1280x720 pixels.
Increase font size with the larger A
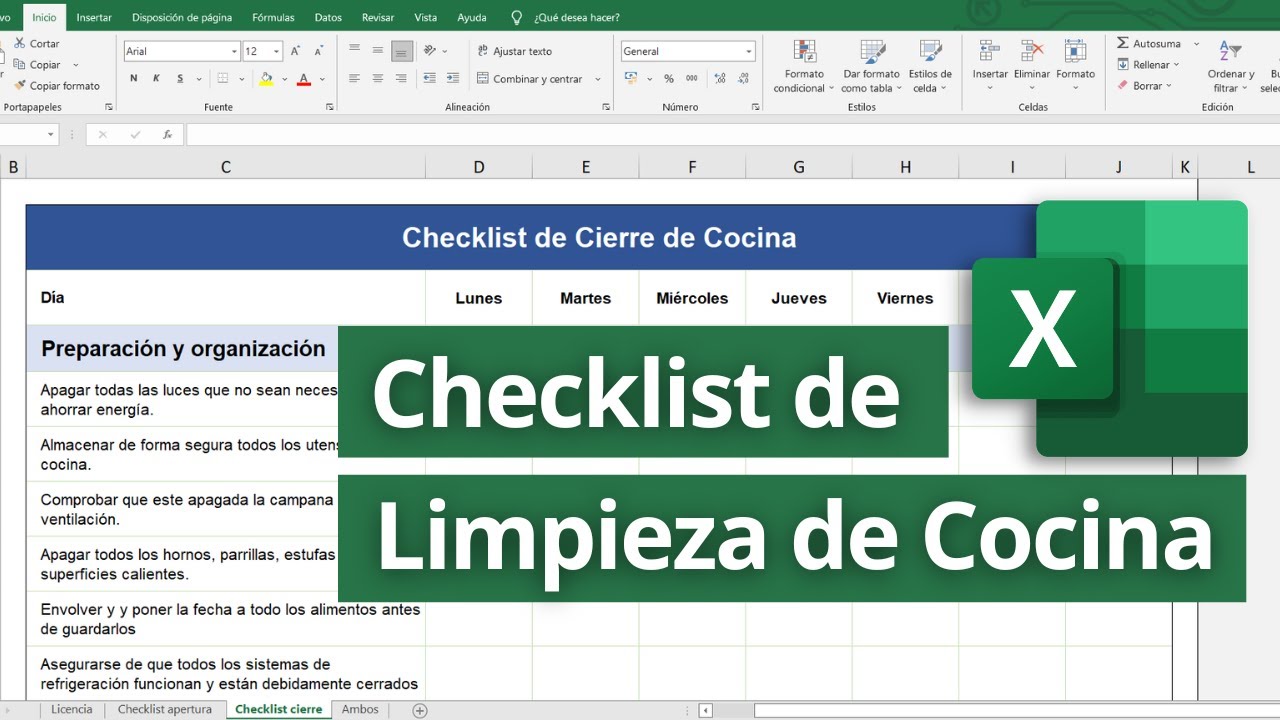(295, 51)
